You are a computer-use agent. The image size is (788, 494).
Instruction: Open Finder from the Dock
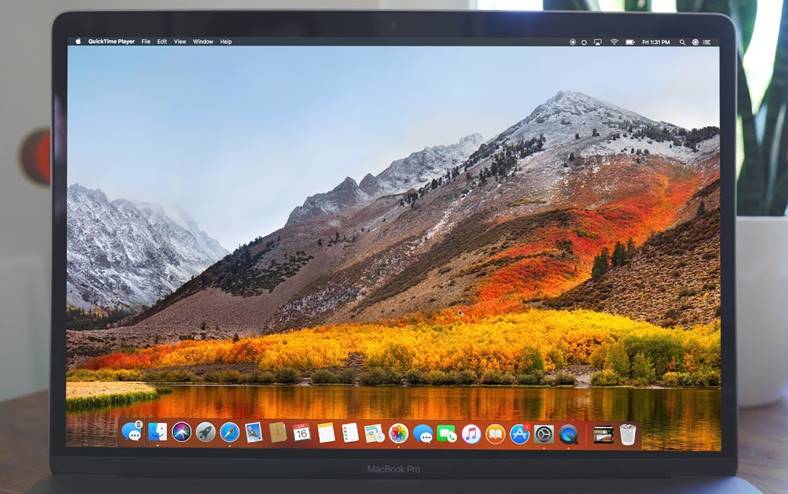click(157, 432)
